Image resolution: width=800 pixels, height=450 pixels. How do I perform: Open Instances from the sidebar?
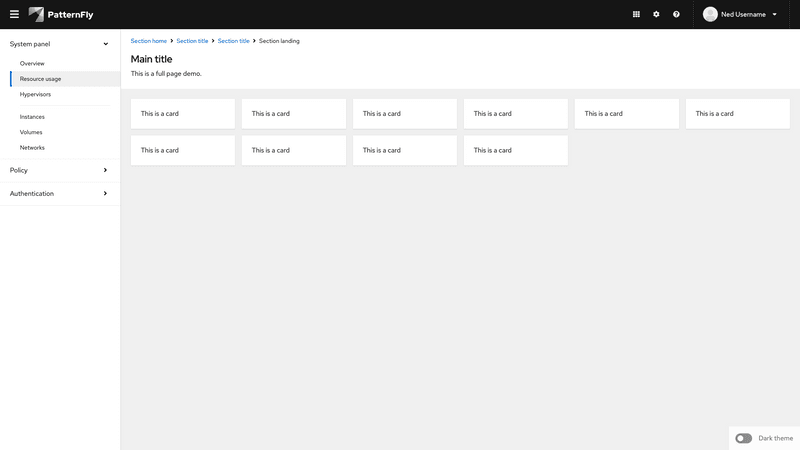pos(32,117)
